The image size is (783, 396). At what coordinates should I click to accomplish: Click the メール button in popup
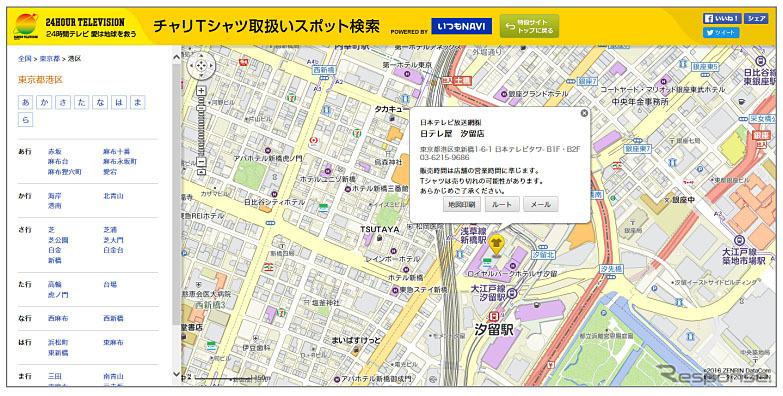(x=540, y=204)
